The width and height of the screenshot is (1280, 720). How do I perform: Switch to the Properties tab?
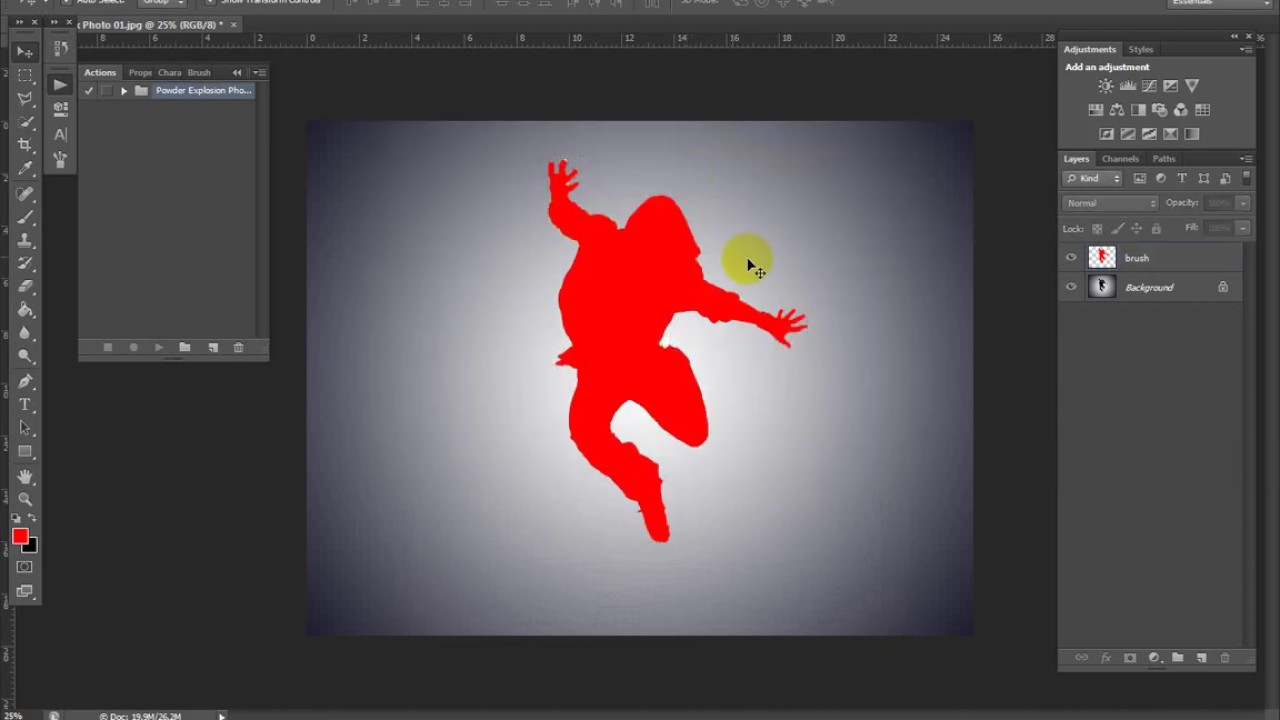tap(140, 73)
